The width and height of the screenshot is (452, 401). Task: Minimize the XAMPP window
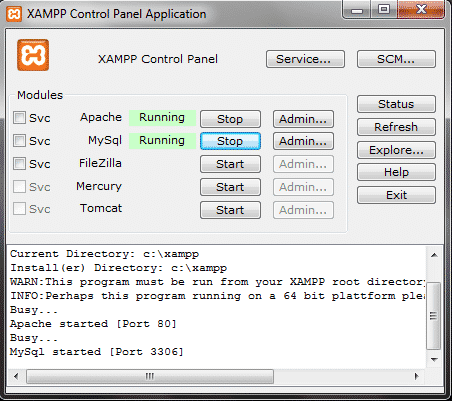click(x=357, y=10)
